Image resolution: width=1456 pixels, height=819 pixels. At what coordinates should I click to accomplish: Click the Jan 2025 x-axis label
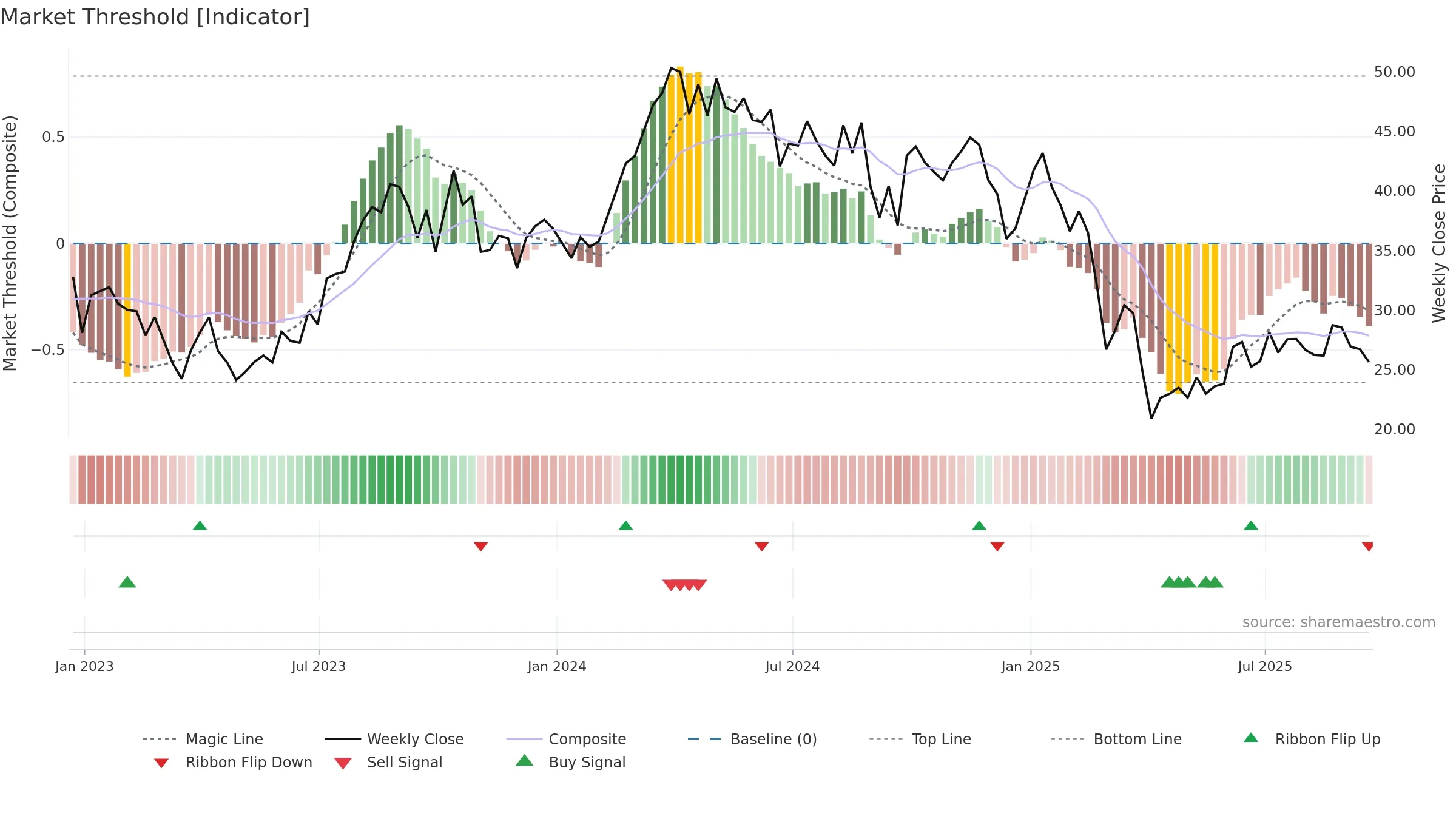click(1031, 667)
